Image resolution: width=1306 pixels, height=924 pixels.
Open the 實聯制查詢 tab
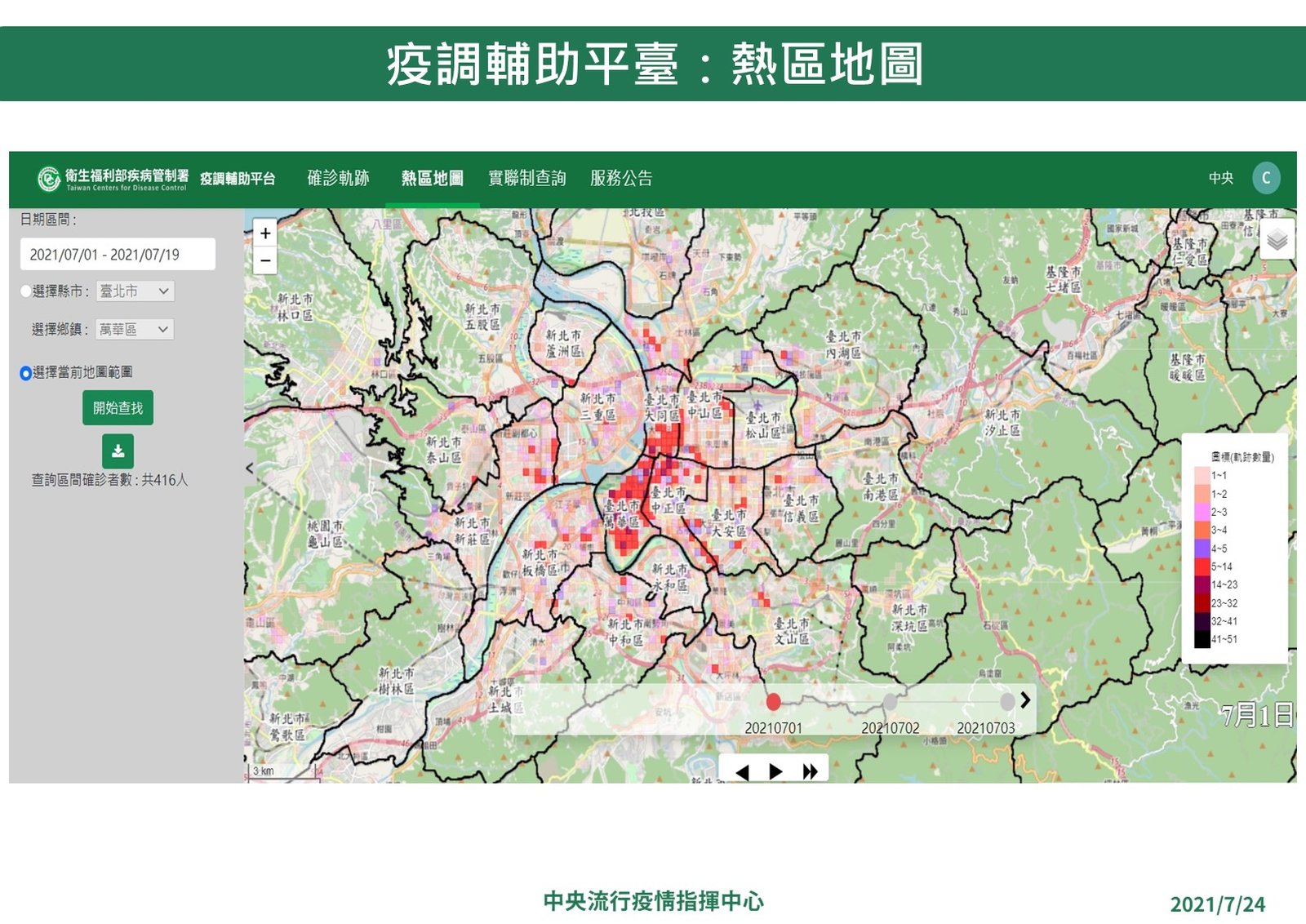pyautogui.click(x=526, y=178)
